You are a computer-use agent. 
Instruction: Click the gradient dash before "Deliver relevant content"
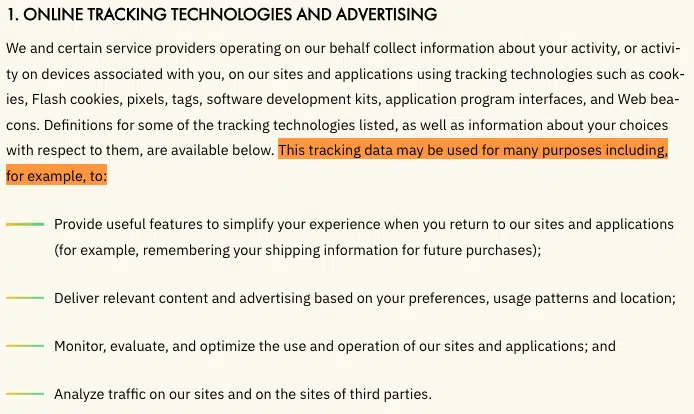click(25, 298)
